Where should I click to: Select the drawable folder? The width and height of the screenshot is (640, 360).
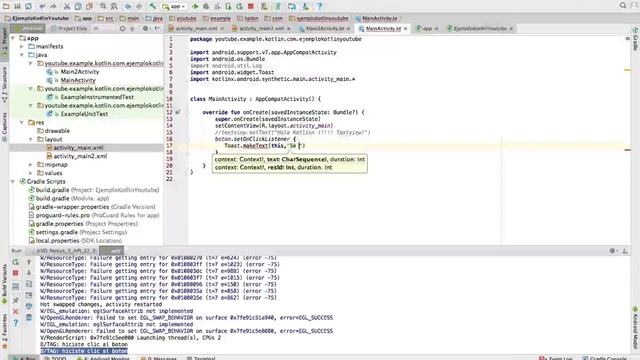[x=57, y=131]
